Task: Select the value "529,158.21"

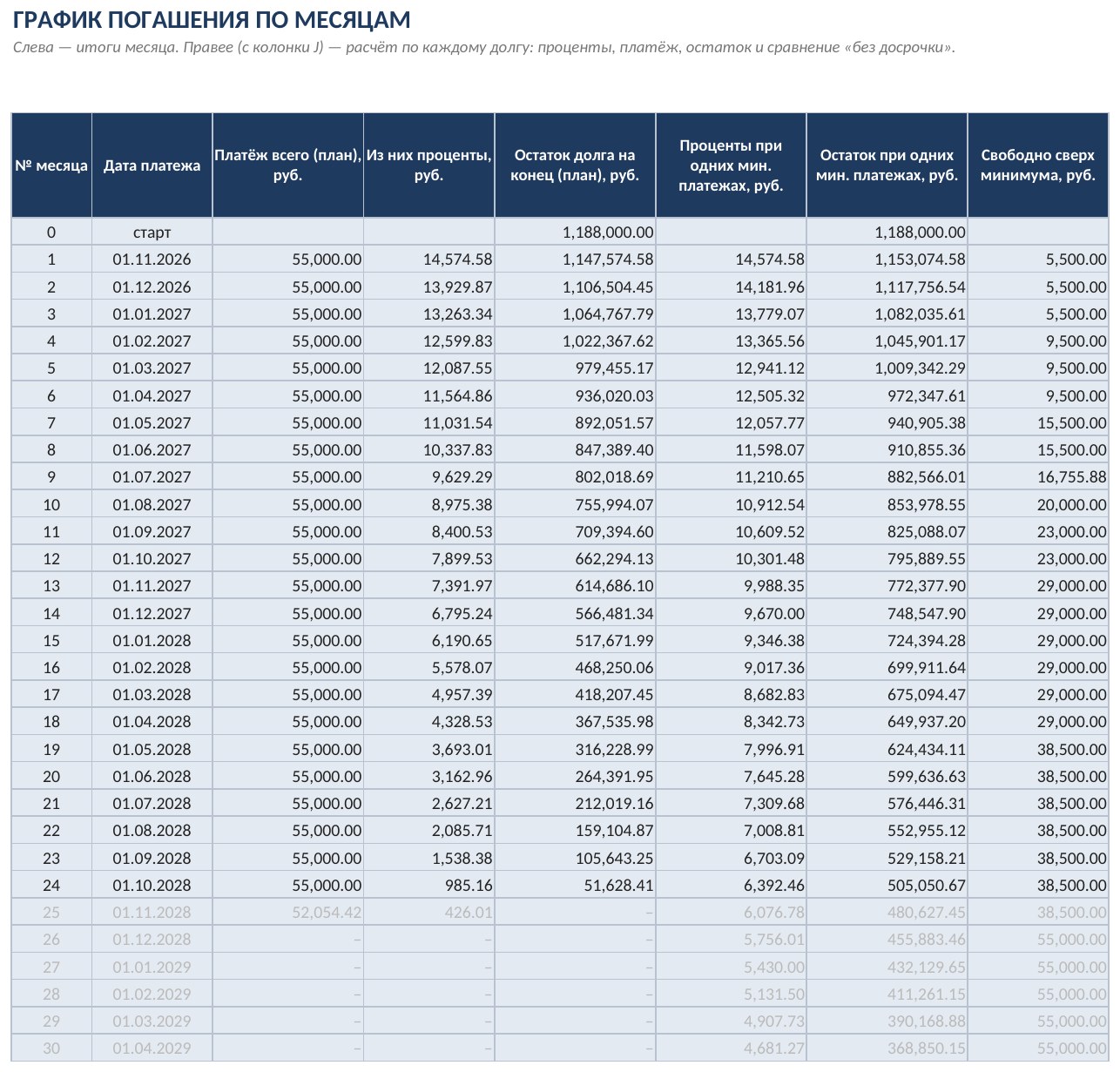Action: click(x=887, y=858)
